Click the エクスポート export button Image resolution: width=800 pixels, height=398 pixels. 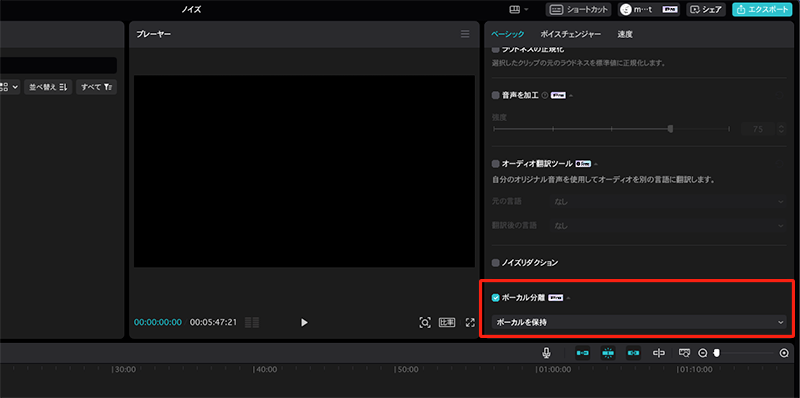(762, 9)
